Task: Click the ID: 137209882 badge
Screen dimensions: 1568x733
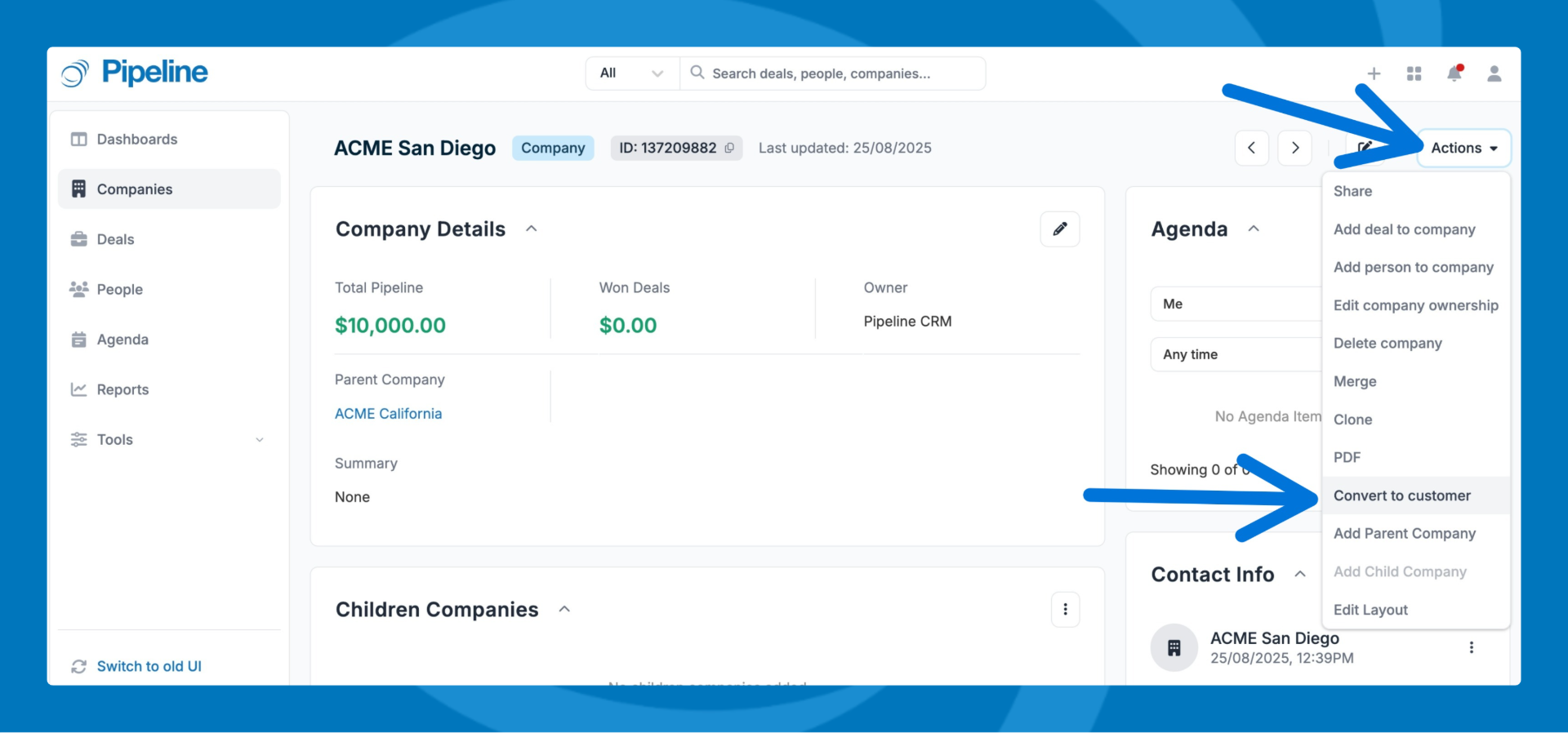Action: (676, 148)
